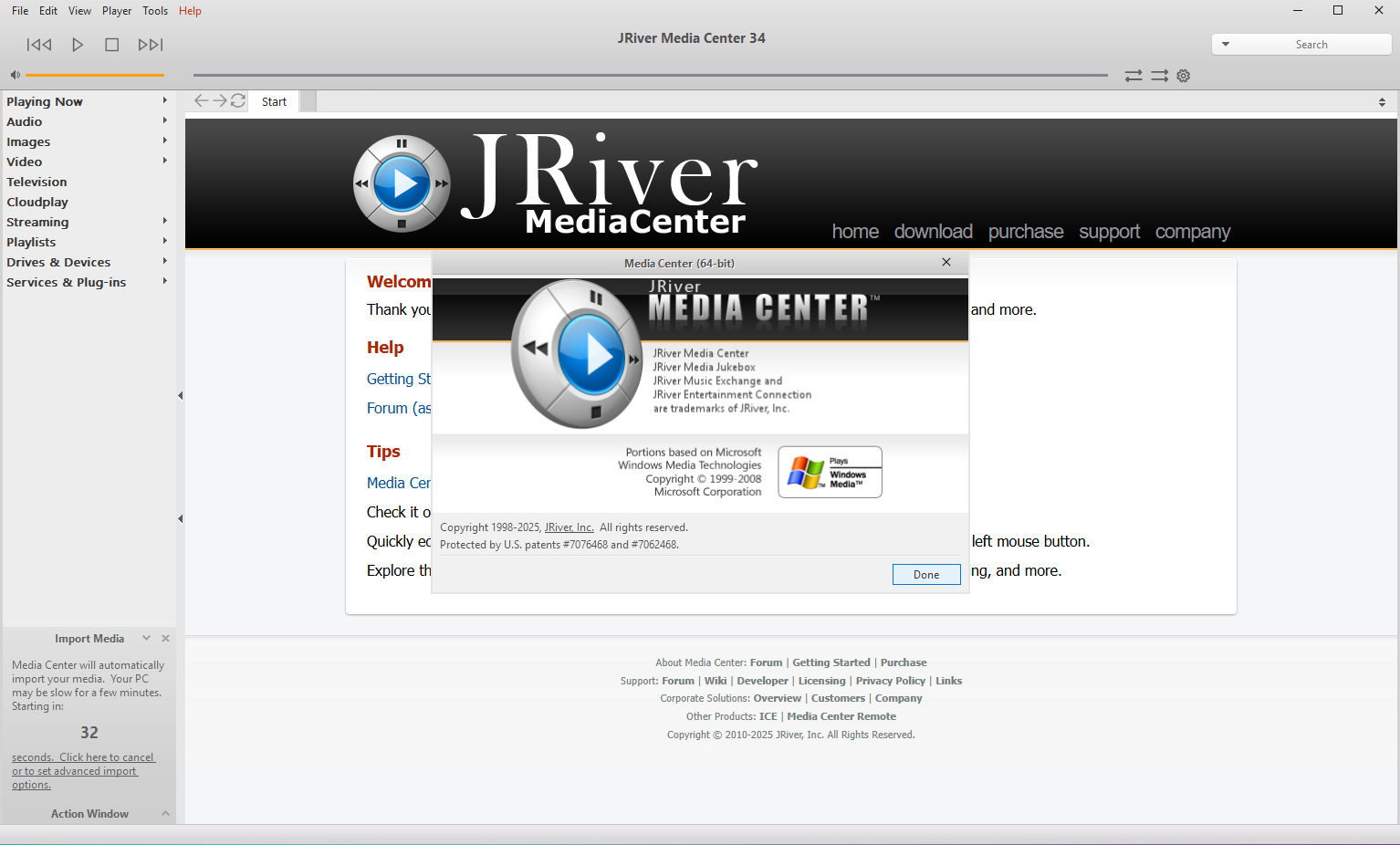Viewport: 1400px width, 845px height.
Task: Select the Start tab
Action: [x=274, y=101]
